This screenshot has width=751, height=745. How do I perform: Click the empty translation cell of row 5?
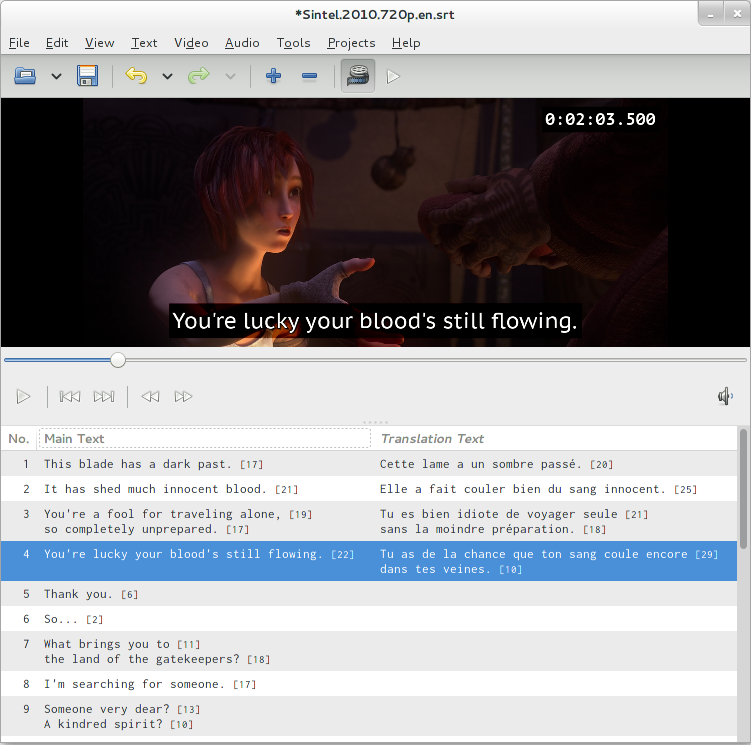click(556, 594)
